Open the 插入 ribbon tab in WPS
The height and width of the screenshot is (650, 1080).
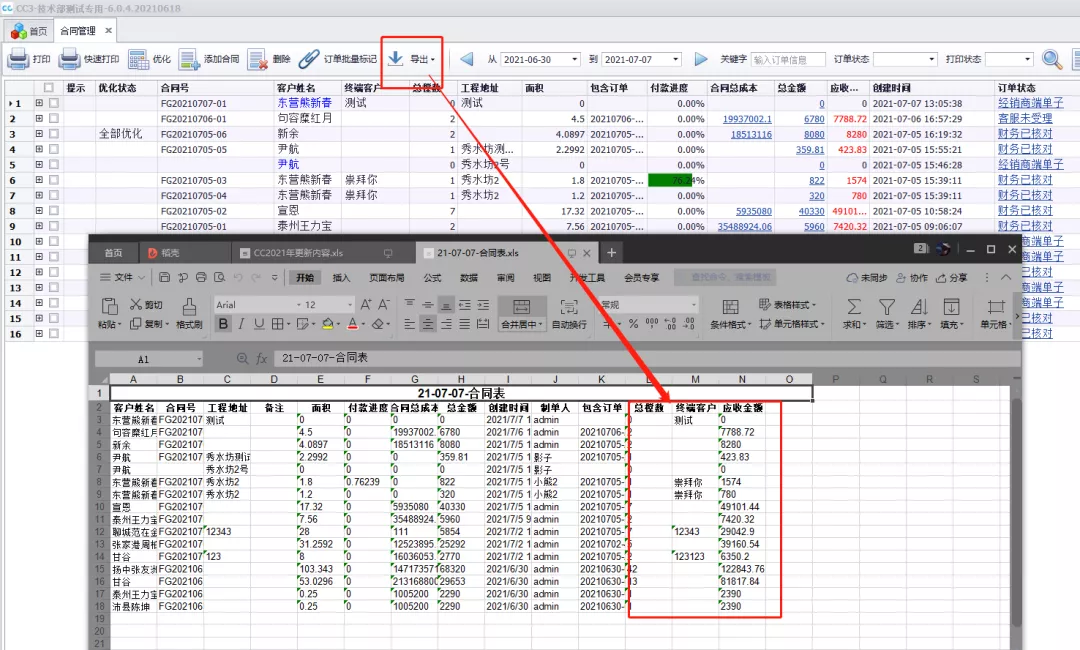341,277
